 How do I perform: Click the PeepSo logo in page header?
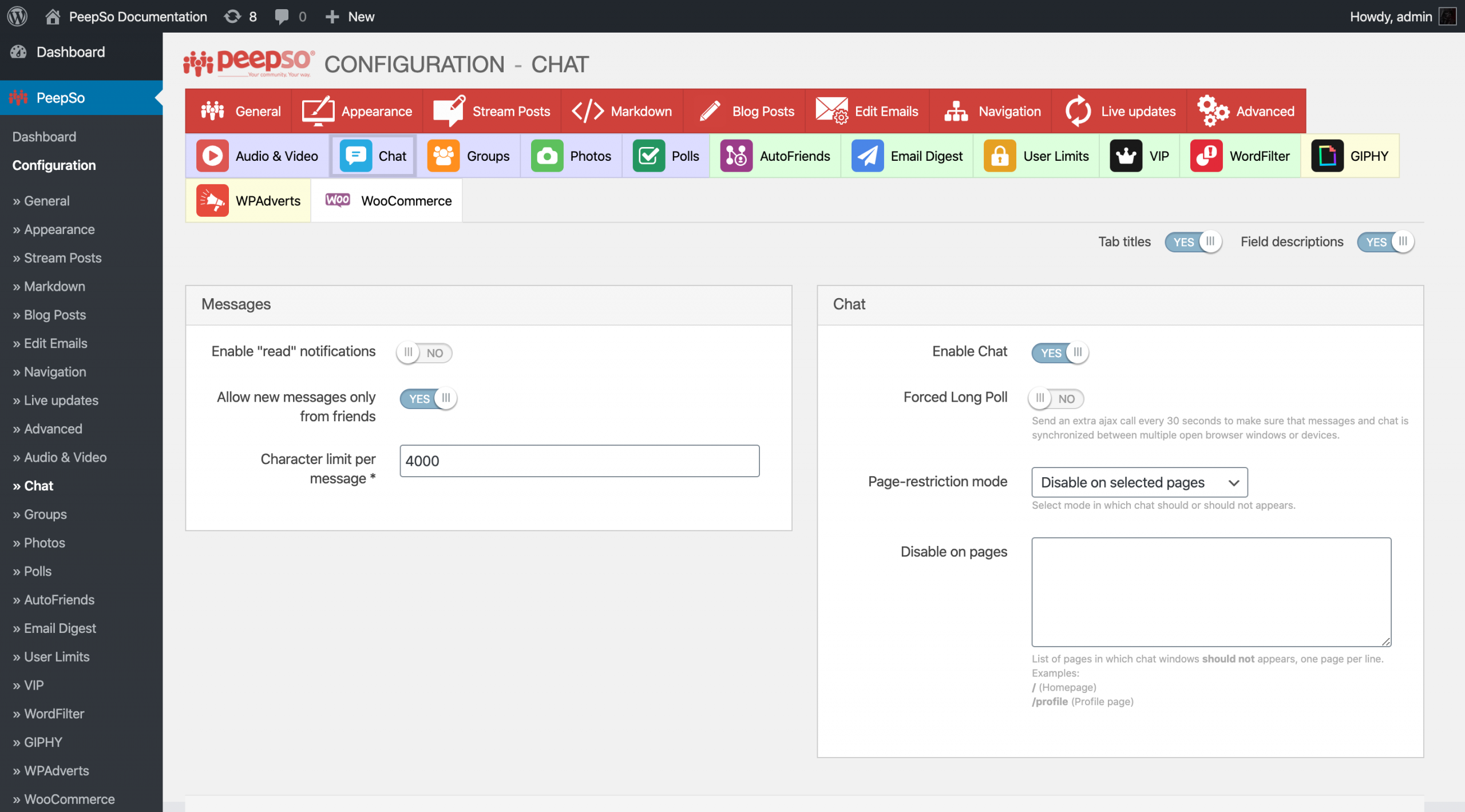pos(249,63)
